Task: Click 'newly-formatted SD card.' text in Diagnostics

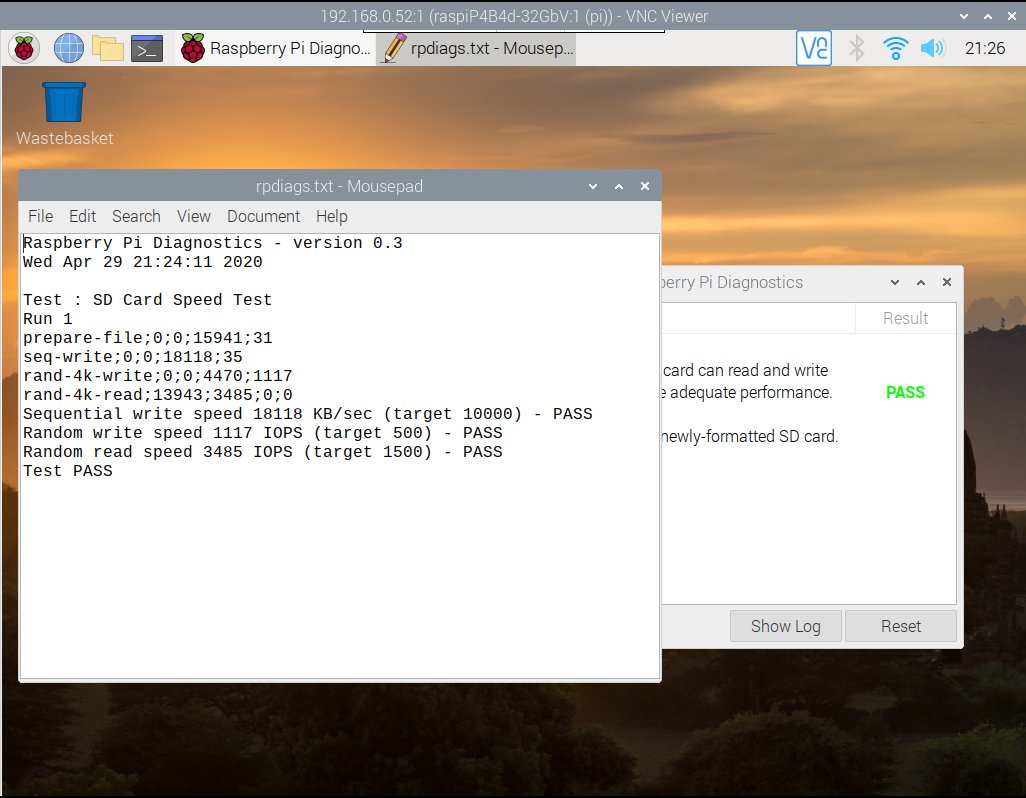Action: pos(750,436)
